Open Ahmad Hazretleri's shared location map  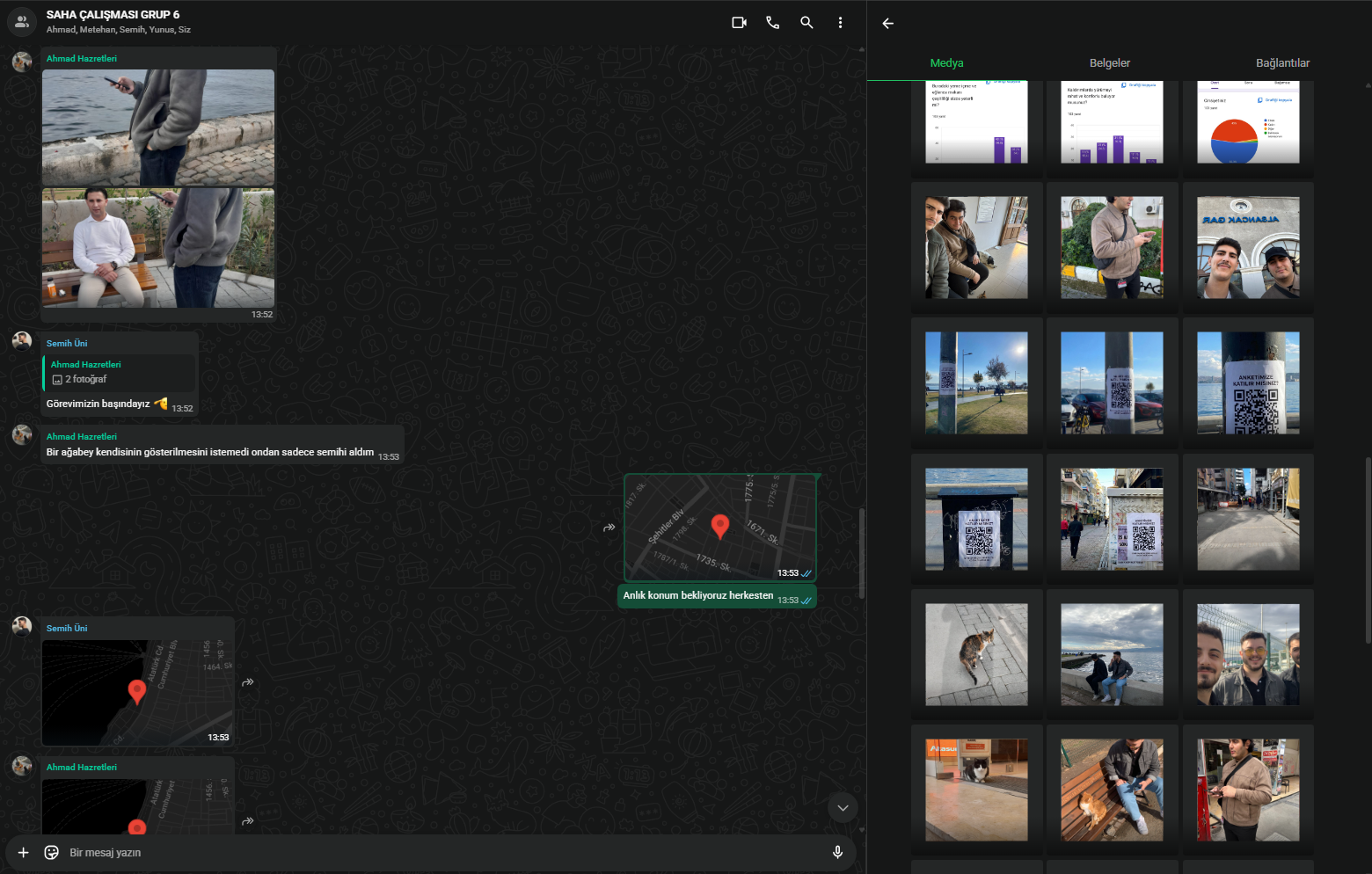(138, 805)
